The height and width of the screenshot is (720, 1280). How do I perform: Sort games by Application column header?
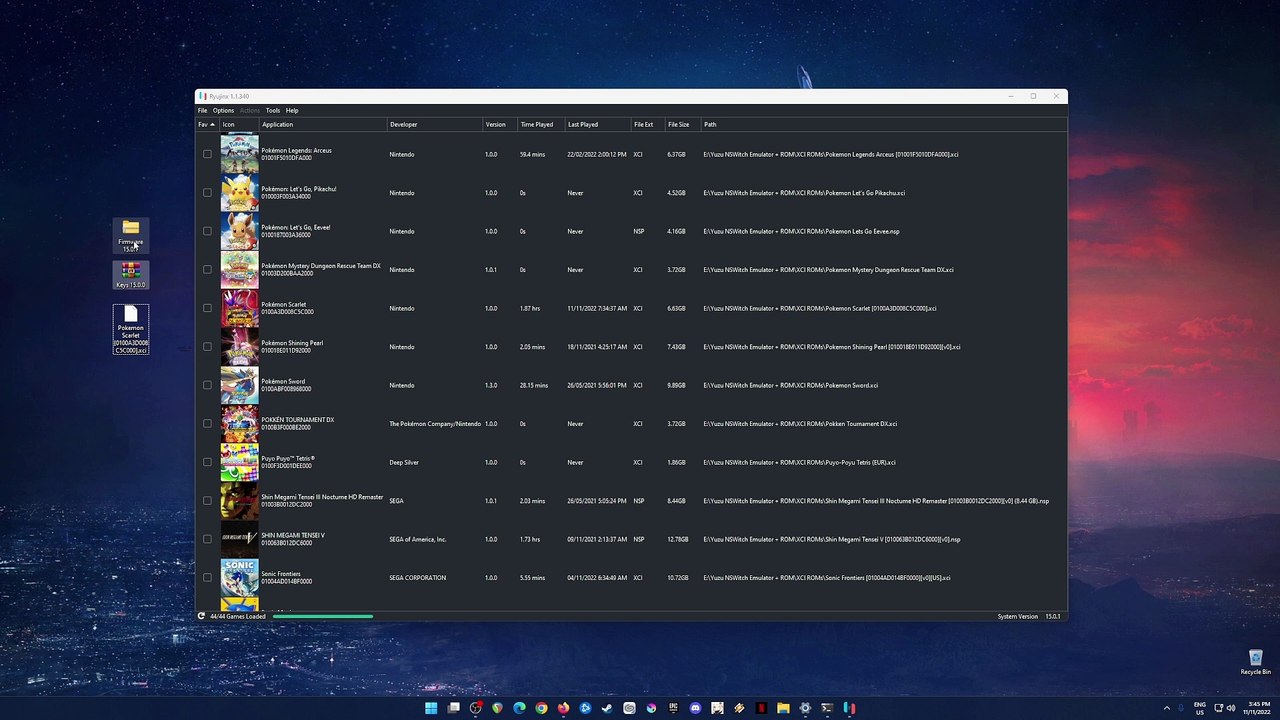point(323,124)
